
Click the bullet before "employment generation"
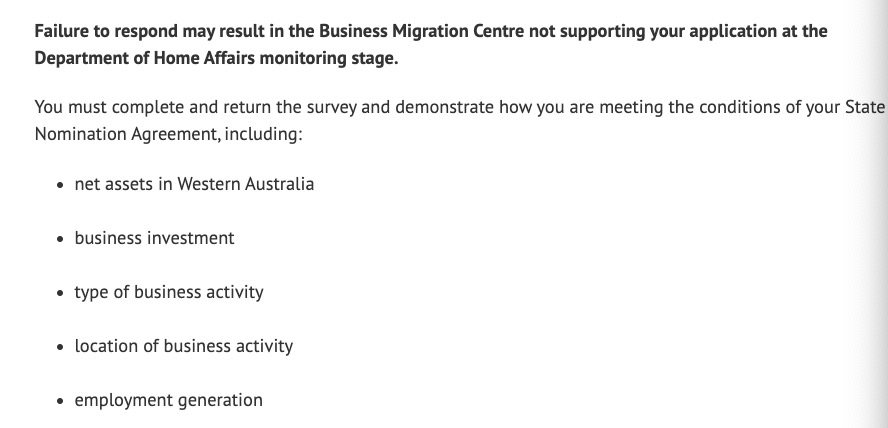tap(62, 401)
